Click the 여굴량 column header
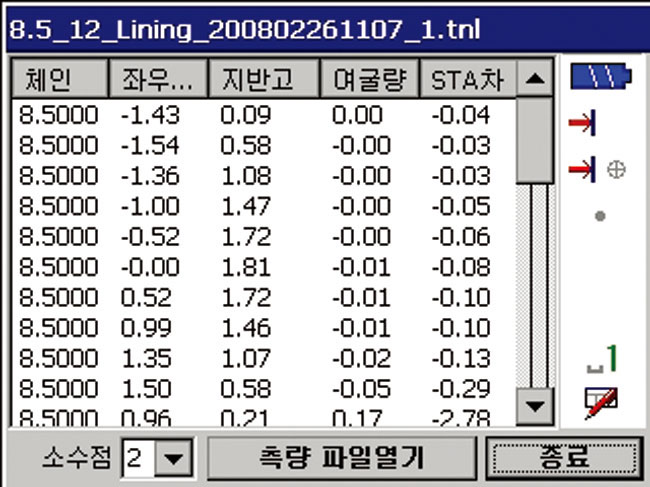The width and height of the screenshot is (650, 487). tap(367, 78)
